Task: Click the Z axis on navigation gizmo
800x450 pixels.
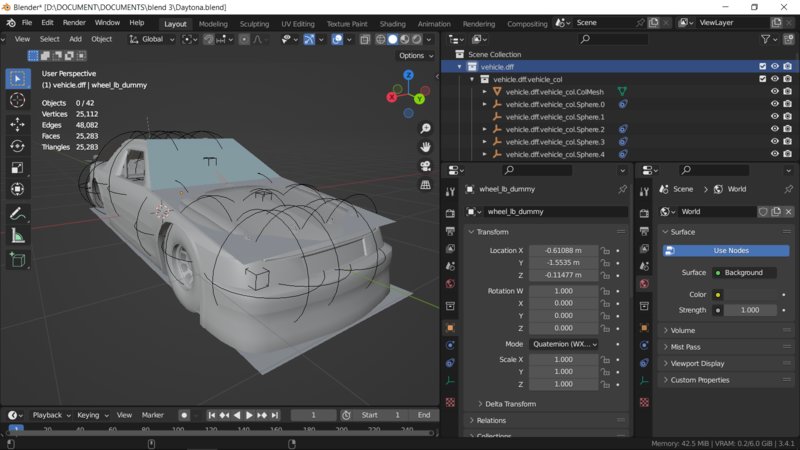Action: click(408, 76)
